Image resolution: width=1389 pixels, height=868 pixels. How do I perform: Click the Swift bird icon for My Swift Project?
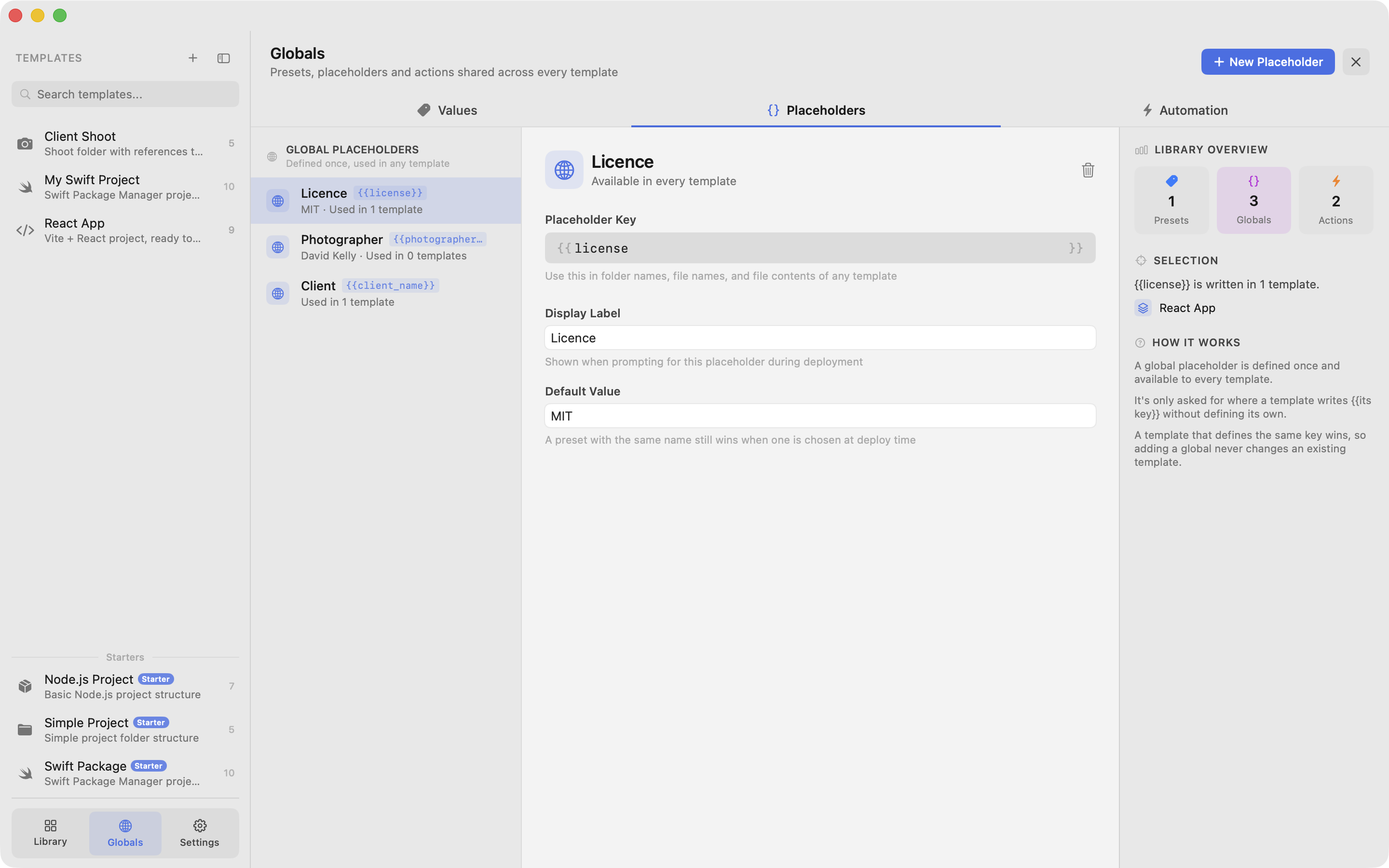point(25,187)
